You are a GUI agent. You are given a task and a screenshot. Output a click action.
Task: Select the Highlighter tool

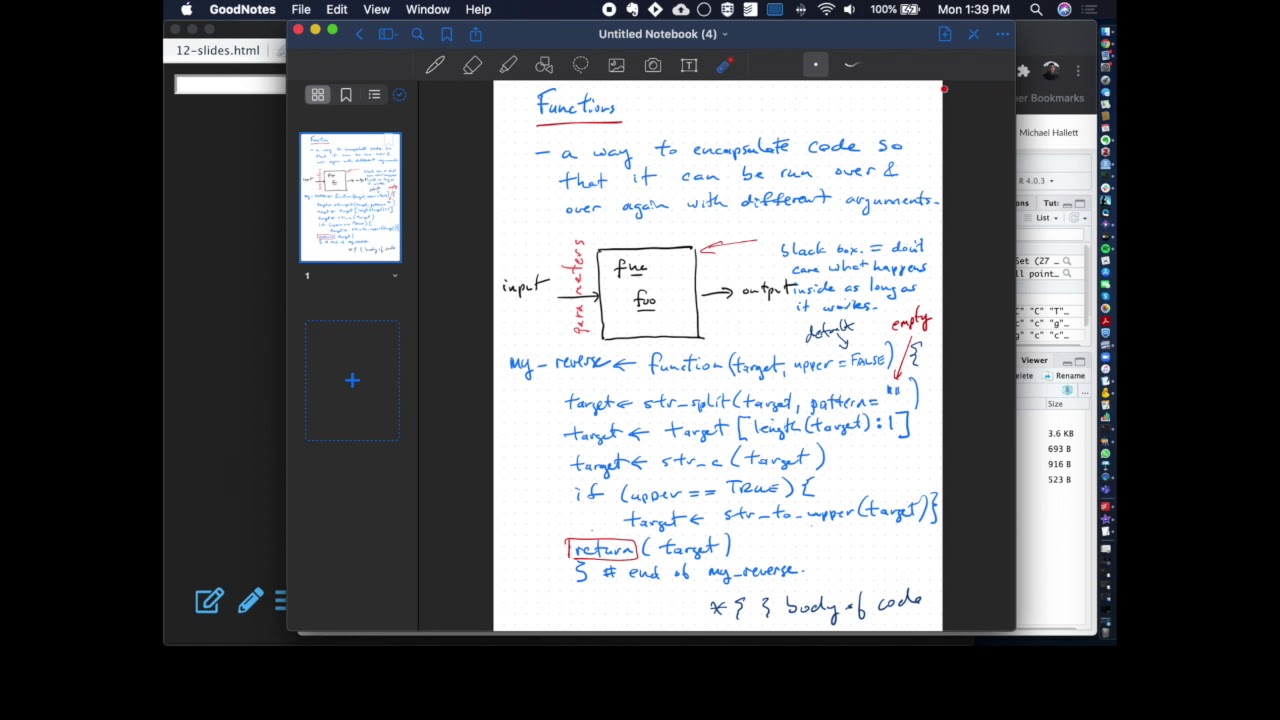pos(508,65)
